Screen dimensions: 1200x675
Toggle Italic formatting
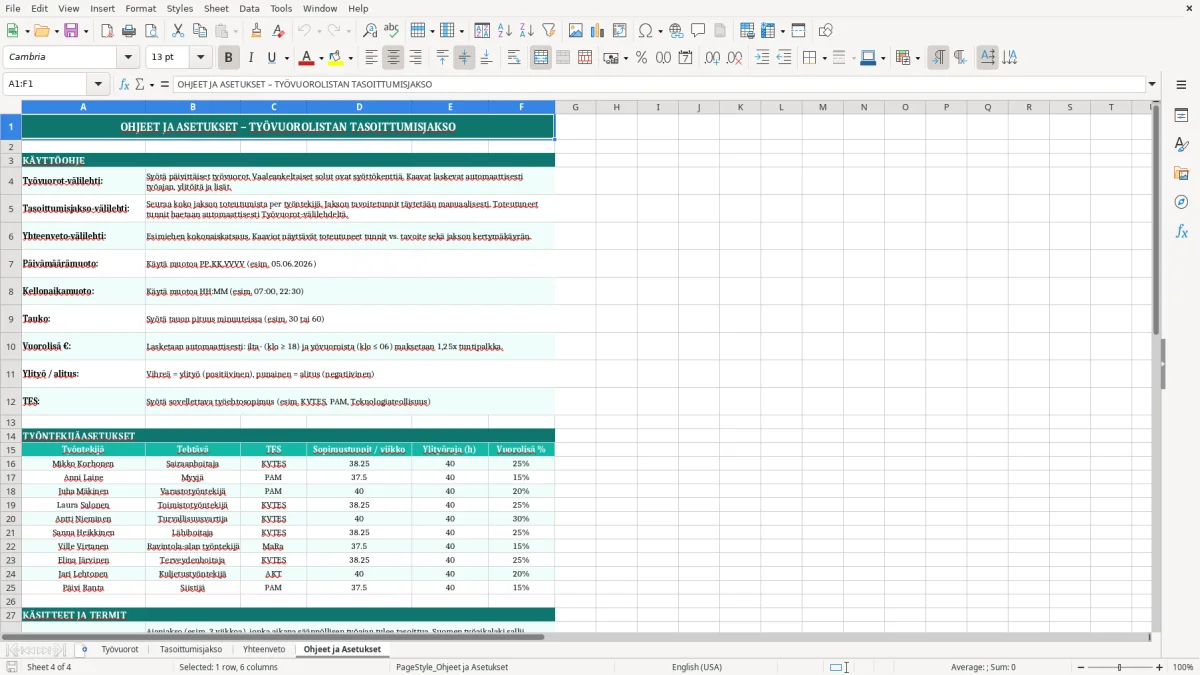click(251, 58)
